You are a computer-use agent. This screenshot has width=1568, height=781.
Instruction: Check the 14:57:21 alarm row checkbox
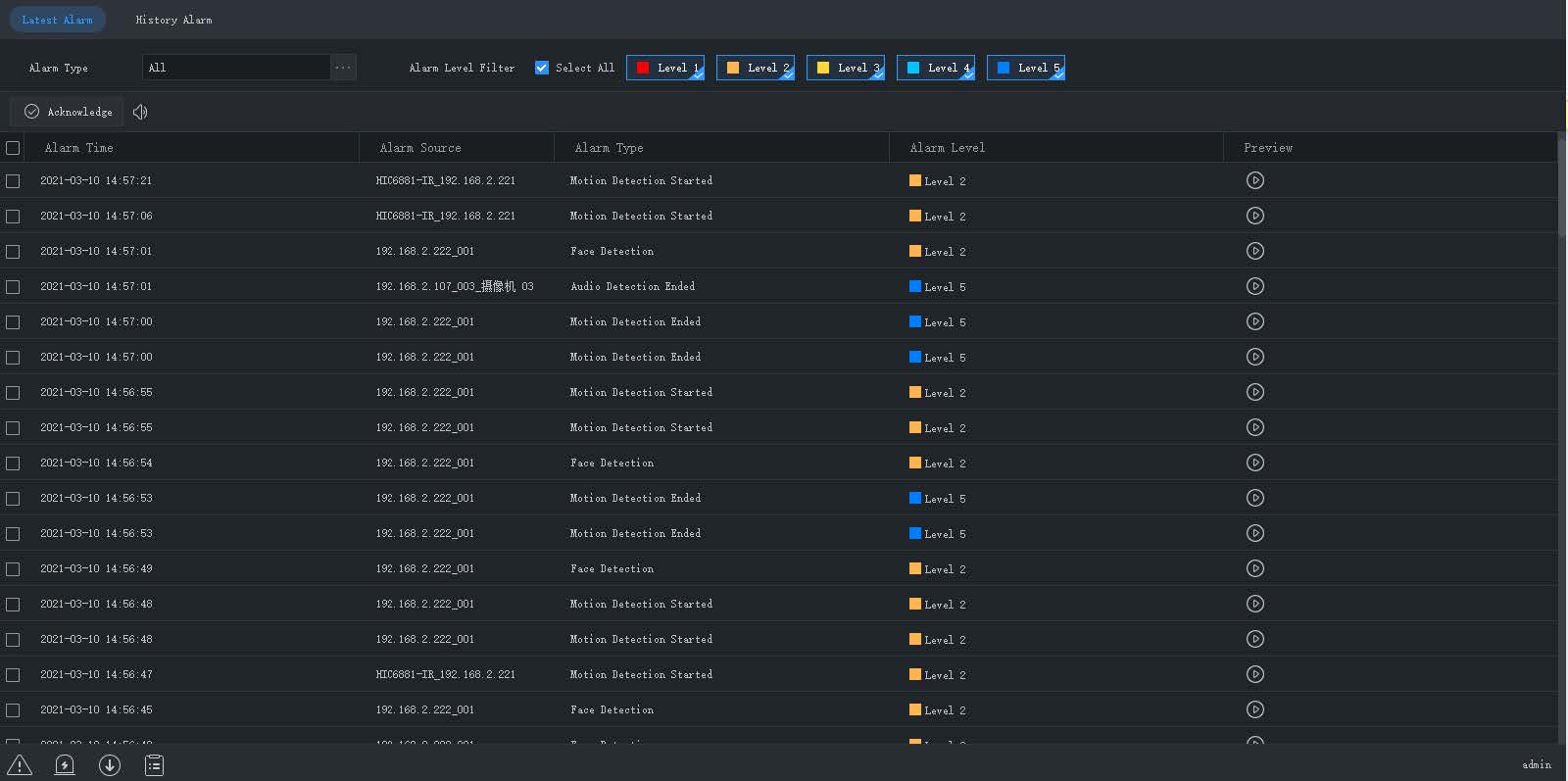(13, 181)
